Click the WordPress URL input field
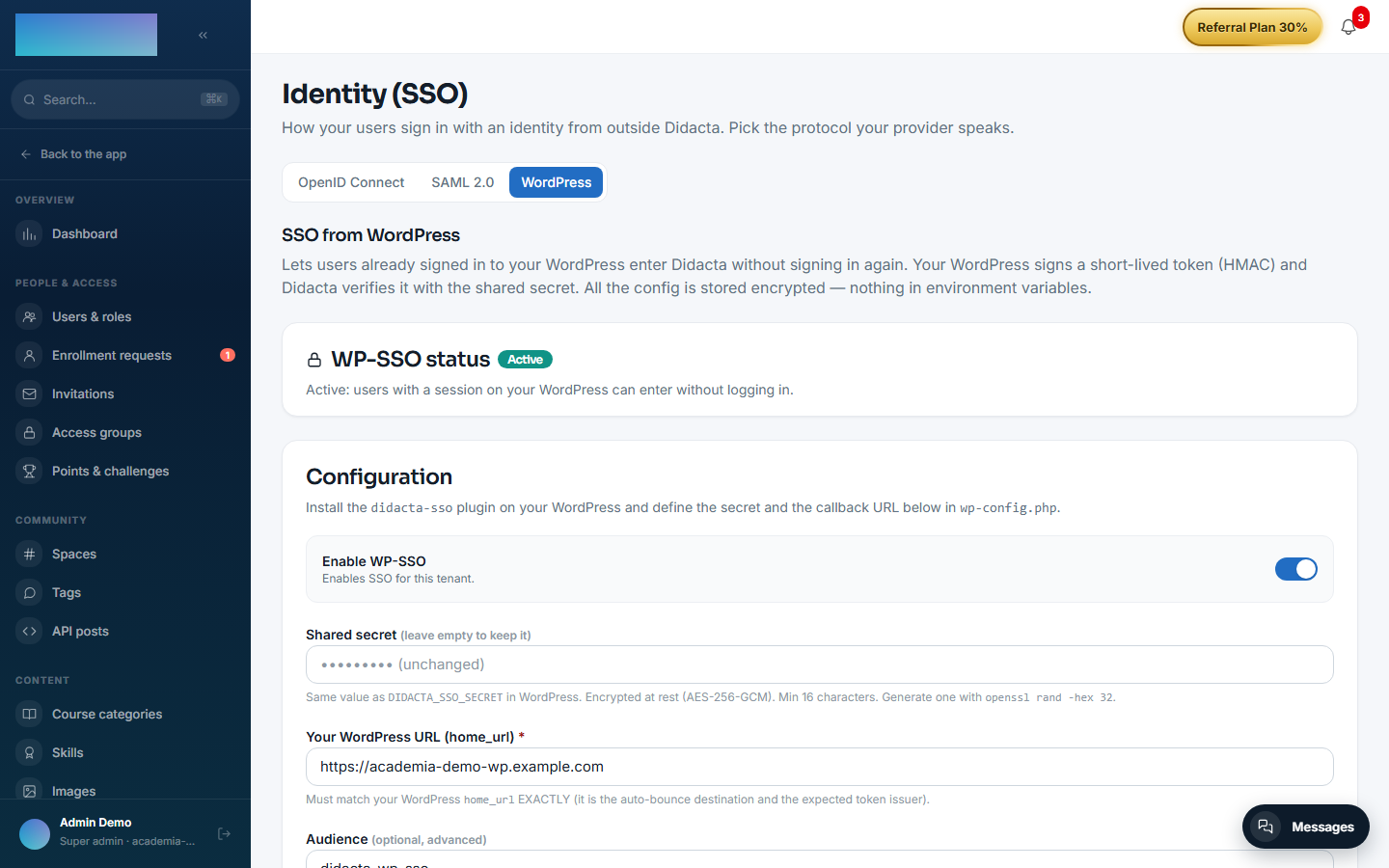The width and height of the screenshot is (1389, 868). click(820, 767)
